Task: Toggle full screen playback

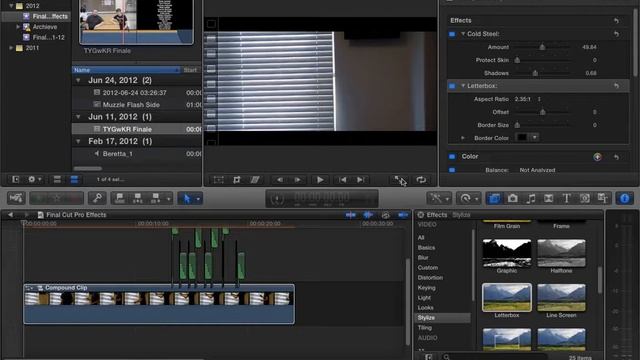Action: coord(398,180)
